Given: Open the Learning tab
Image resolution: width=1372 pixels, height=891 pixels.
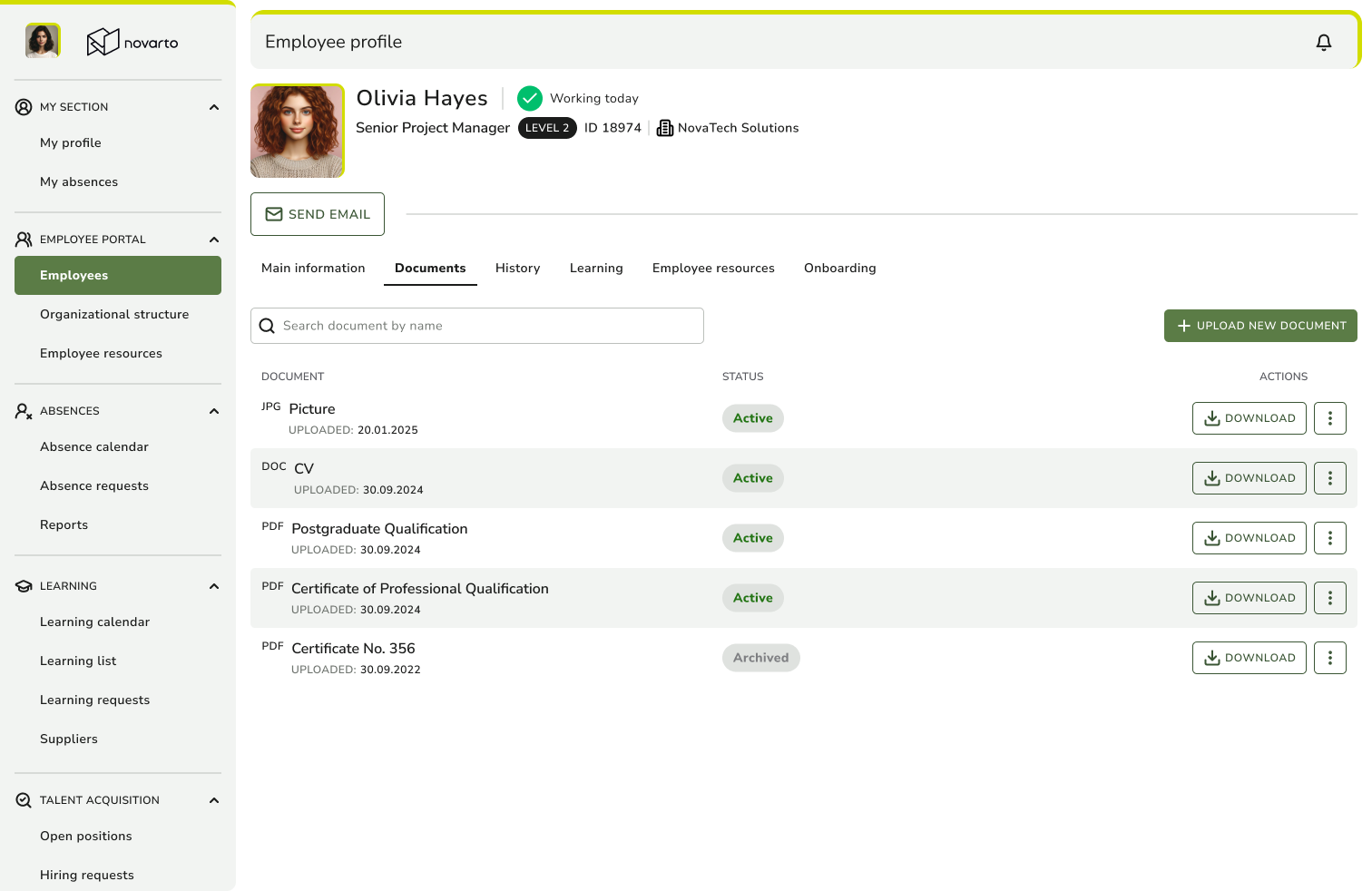Looking at the screenshot, I should point(596,268).
